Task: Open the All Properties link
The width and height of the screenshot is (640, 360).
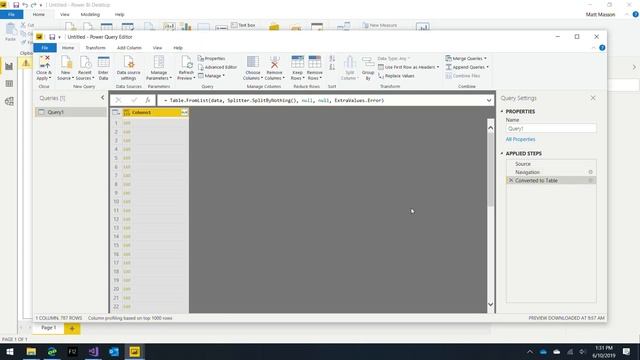Action: 520,140
